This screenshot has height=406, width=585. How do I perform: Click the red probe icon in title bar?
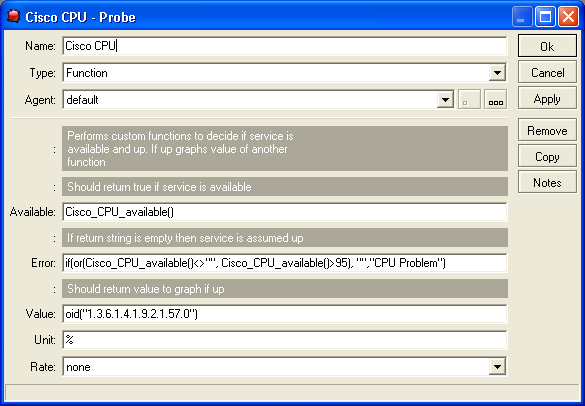[13, 16]
